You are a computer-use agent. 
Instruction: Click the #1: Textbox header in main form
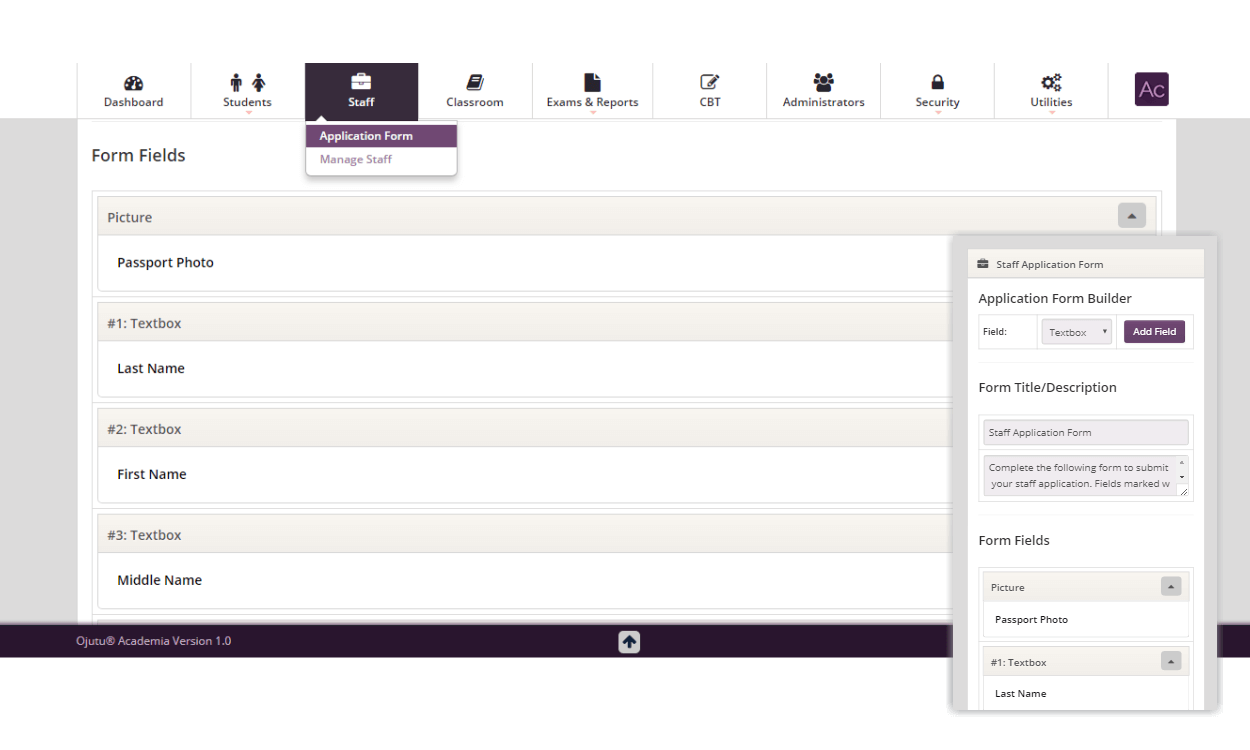[x=145, y=324]
